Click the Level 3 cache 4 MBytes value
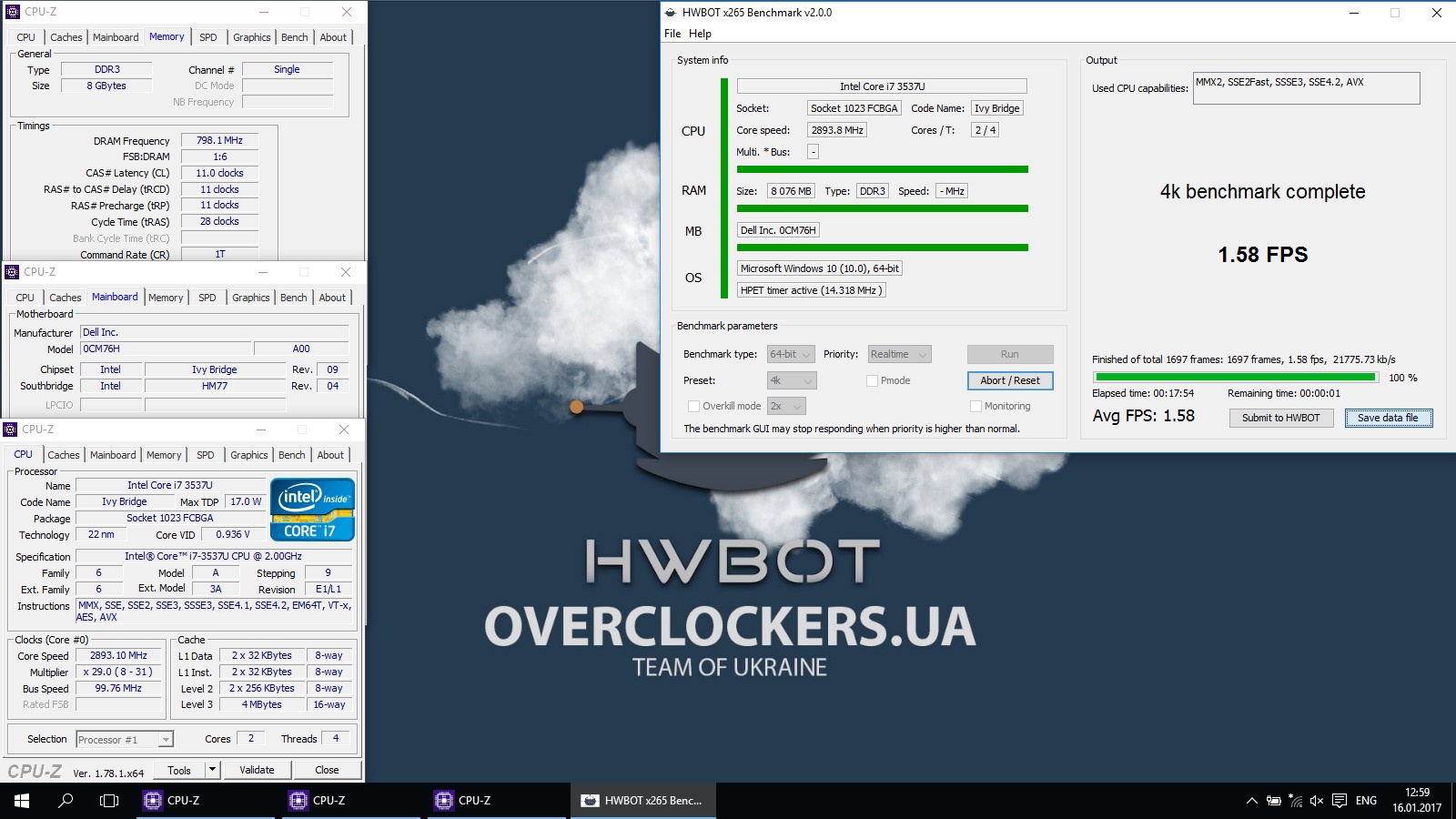The image size is (1456, 819). click(261, 704)
